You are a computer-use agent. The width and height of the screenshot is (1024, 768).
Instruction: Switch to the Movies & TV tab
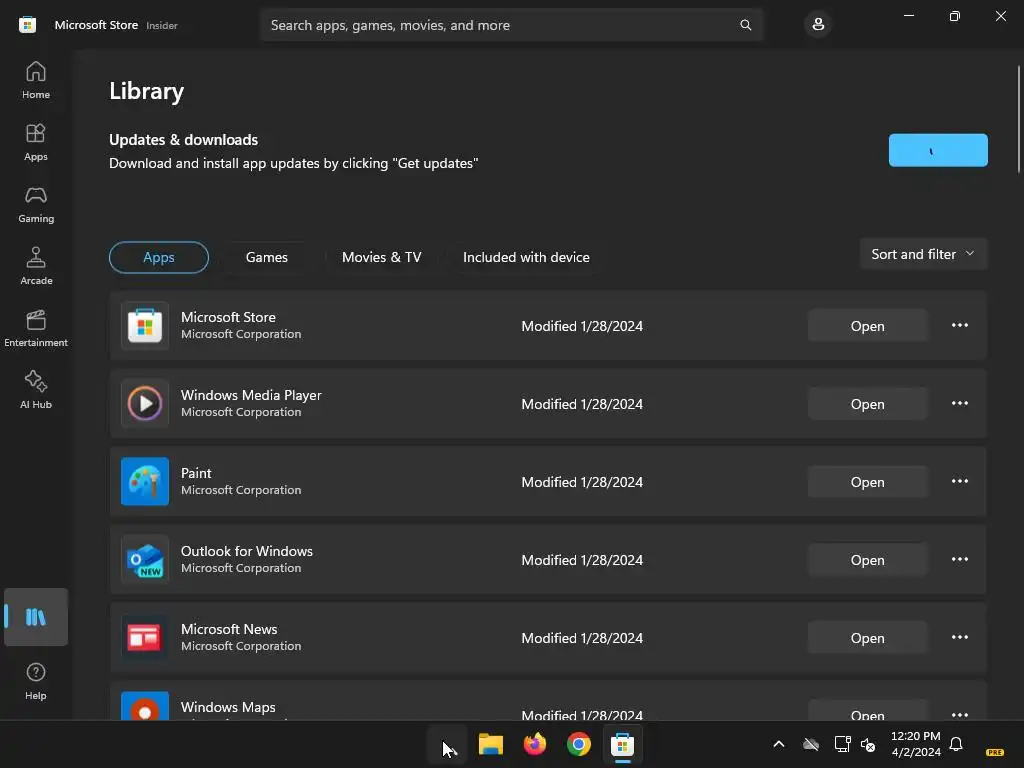pos(381,257)
